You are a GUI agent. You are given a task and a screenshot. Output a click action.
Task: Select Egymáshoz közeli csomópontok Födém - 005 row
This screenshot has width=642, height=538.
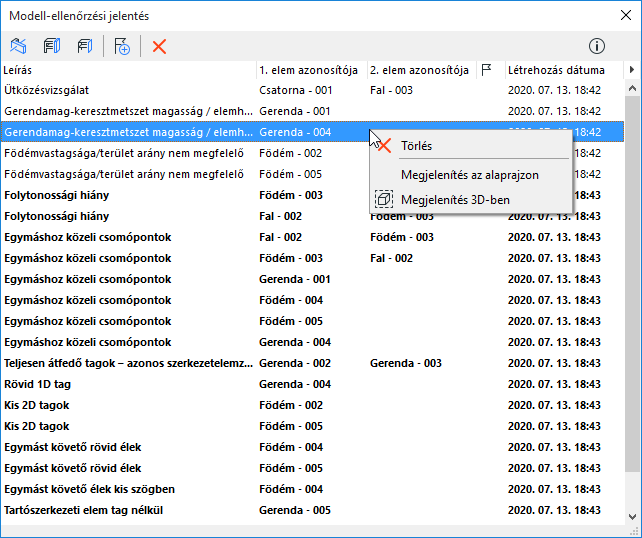coord(313,321)
